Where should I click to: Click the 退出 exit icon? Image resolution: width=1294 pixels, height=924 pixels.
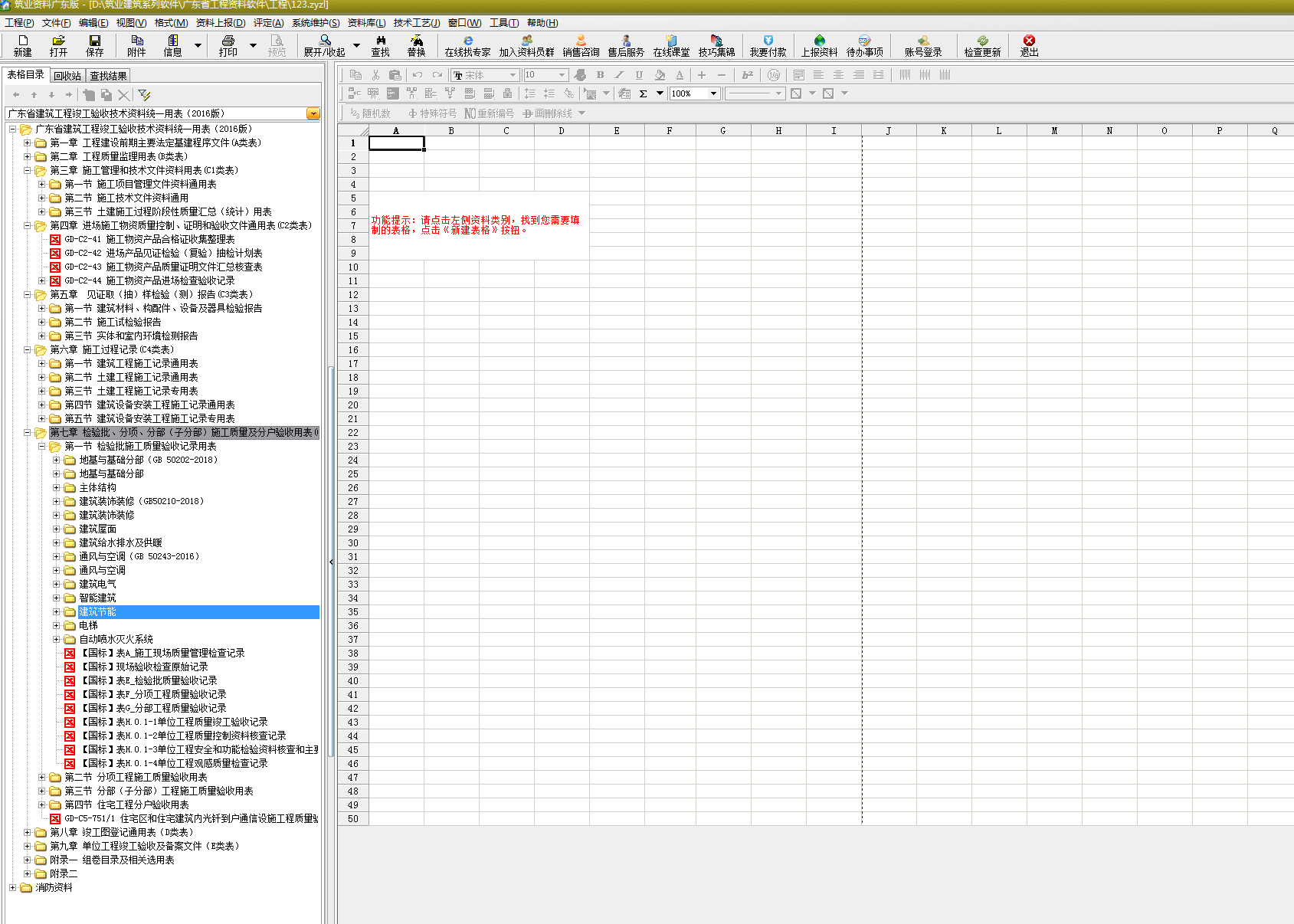(x=1029, y=46)
